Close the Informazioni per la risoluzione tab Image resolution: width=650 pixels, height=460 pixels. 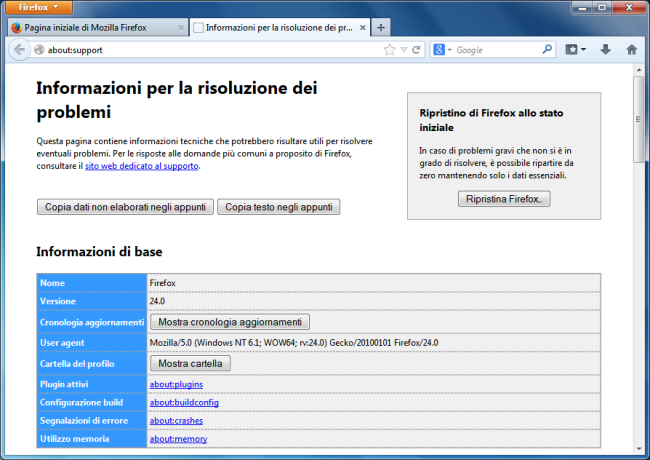coord(362,28)
